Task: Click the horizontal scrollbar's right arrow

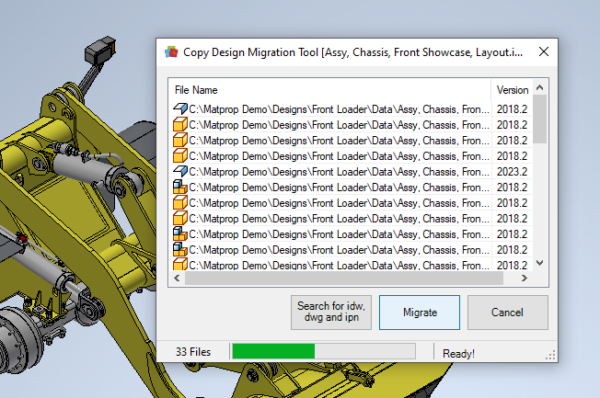Action: [x=524, y=278]
